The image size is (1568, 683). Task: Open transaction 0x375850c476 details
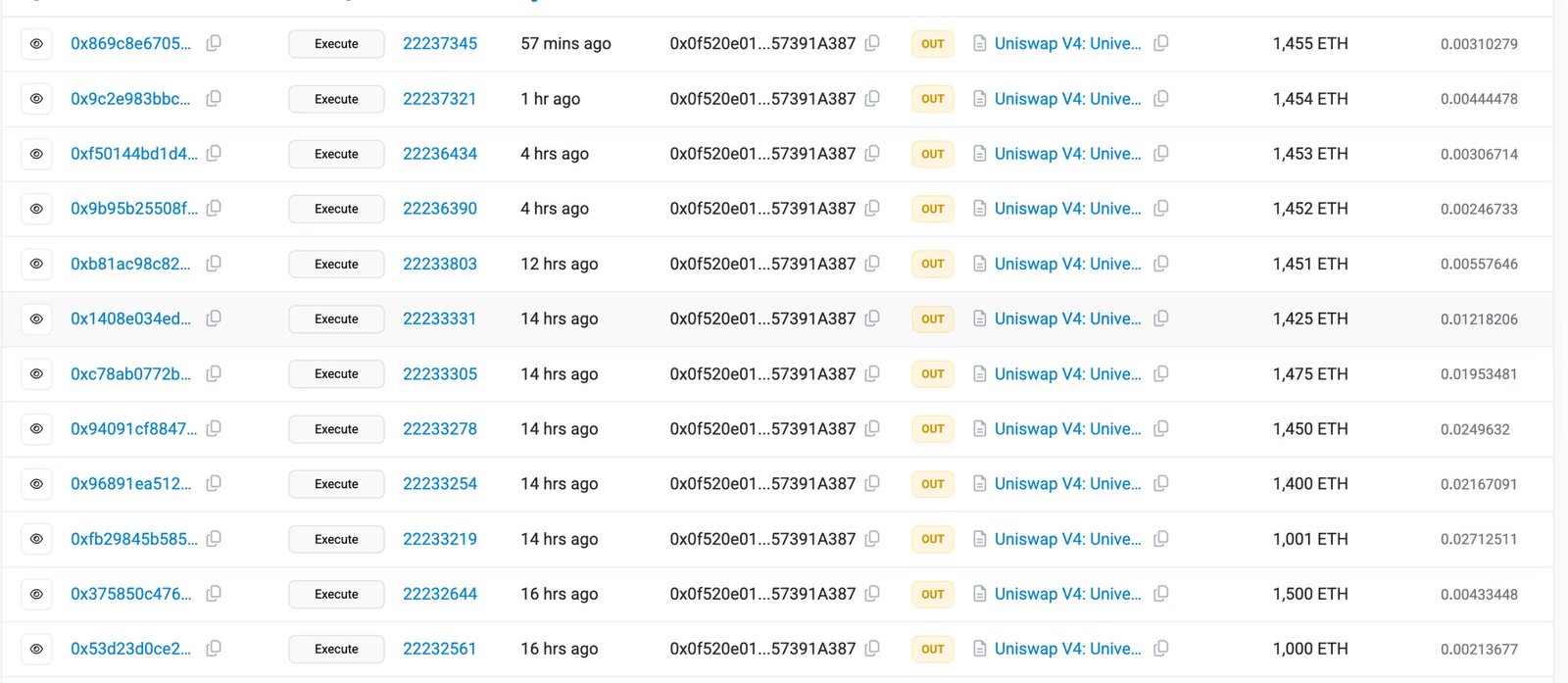[x=130, y=594]
